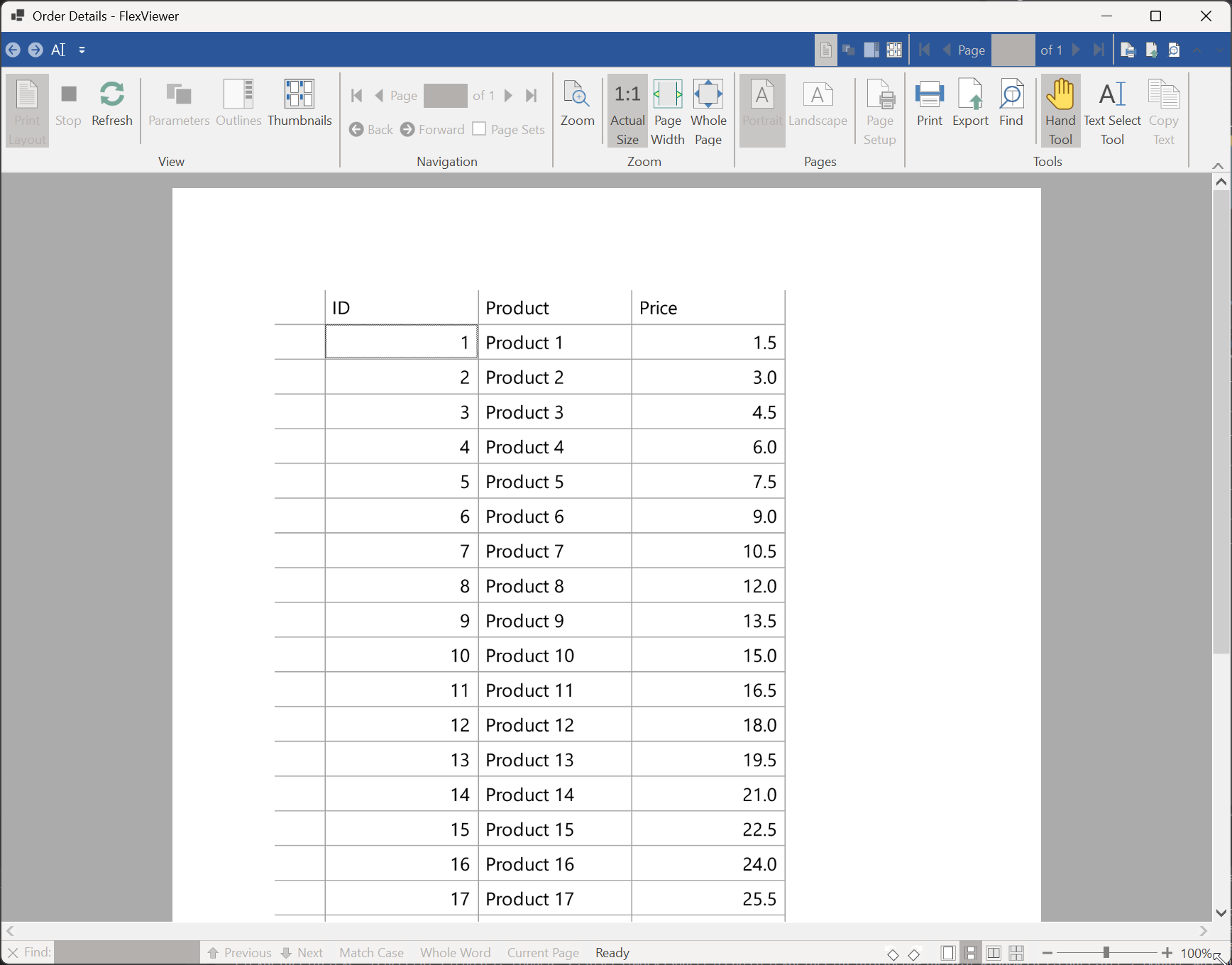Enable the Page Sets checkbox
Screen dimensions: 1232x965
(480, 129)
